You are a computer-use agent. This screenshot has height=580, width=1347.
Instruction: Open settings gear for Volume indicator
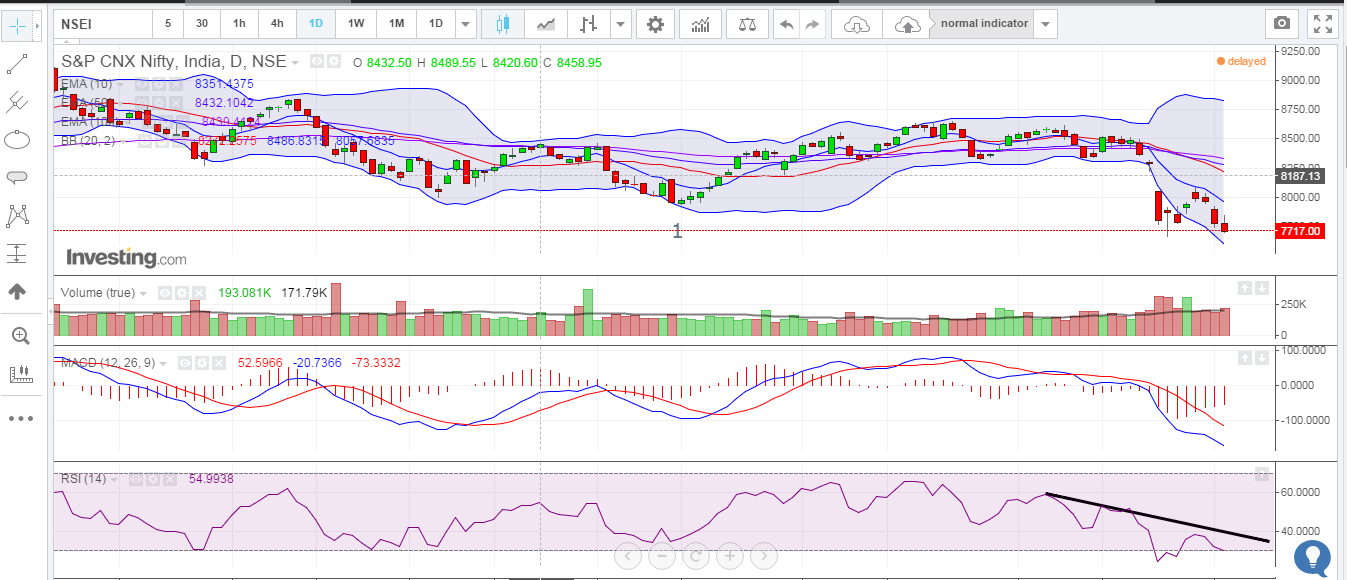coord(183,293)
